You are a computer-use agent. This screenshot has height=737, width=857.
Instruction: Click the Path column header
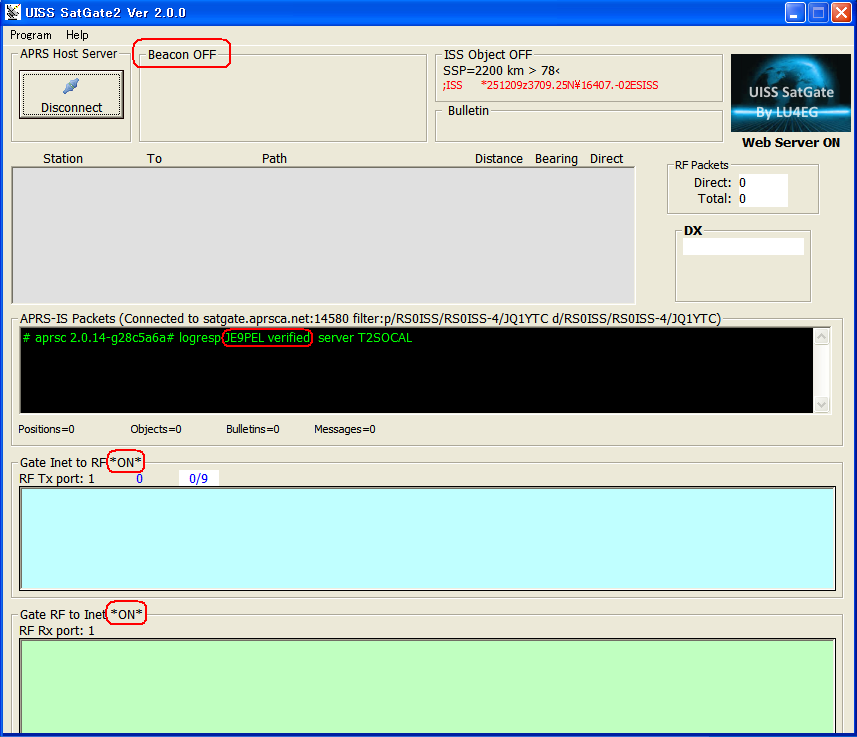point(274,159)
